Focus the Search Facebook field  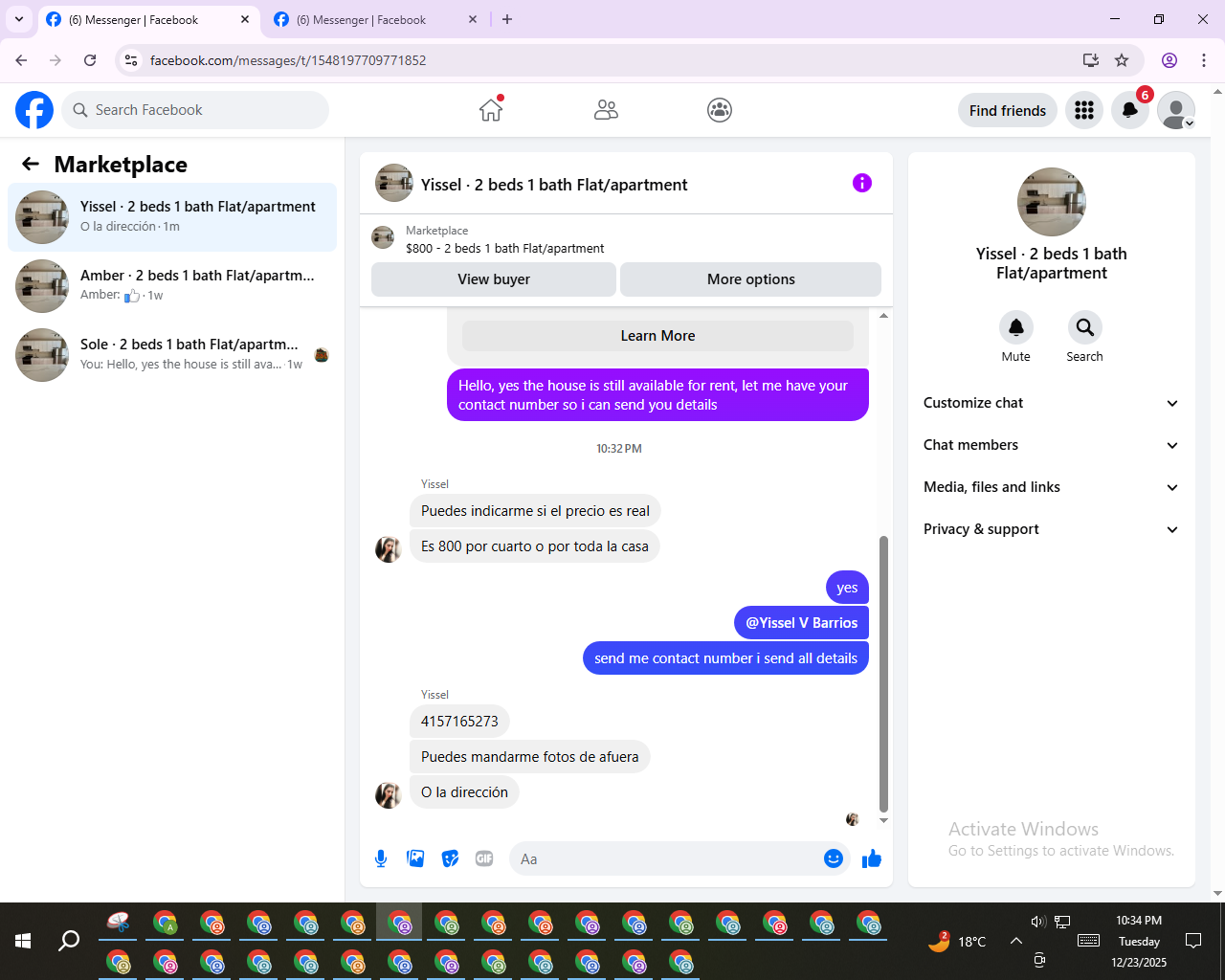pyautogui.click(x=195, y=110)
